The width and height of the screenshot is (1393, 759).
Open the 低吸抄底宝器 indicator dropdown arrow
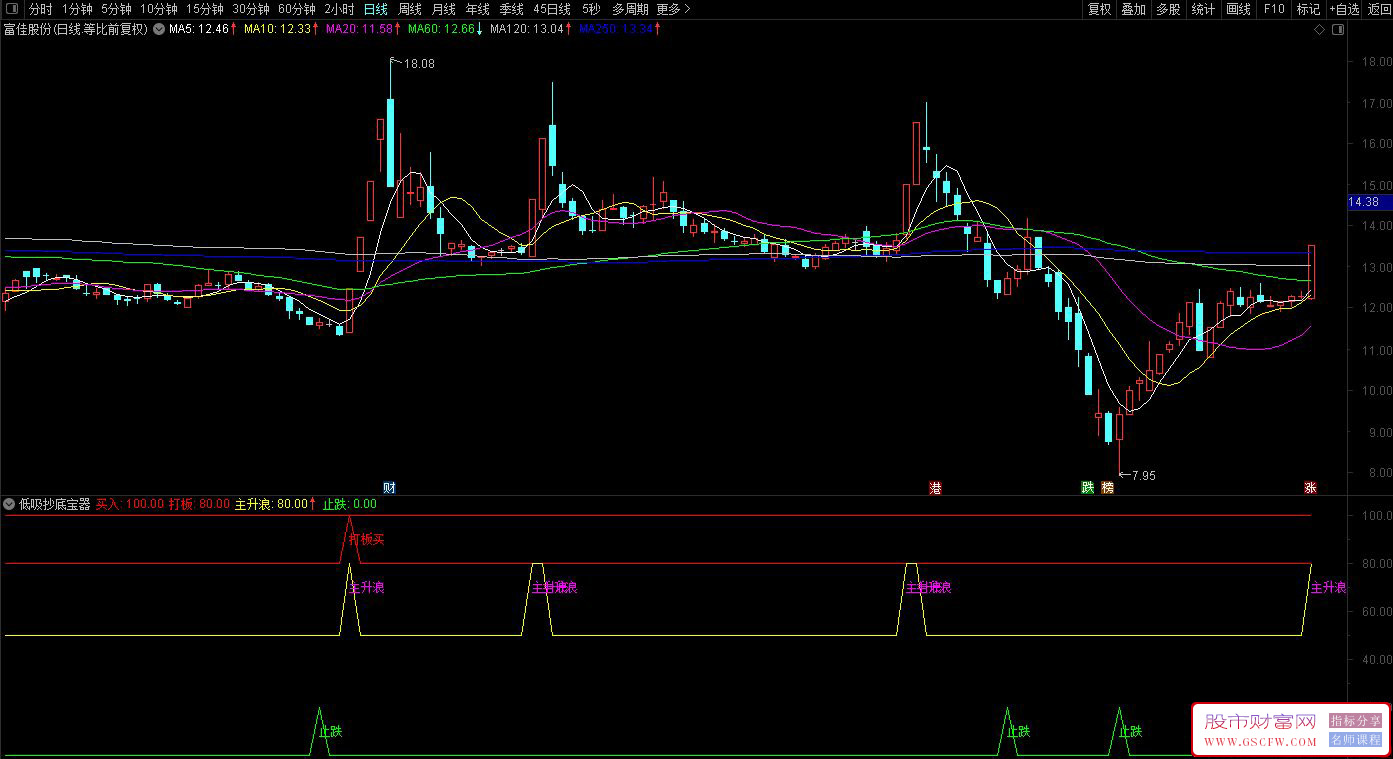[x=10, y=504]
